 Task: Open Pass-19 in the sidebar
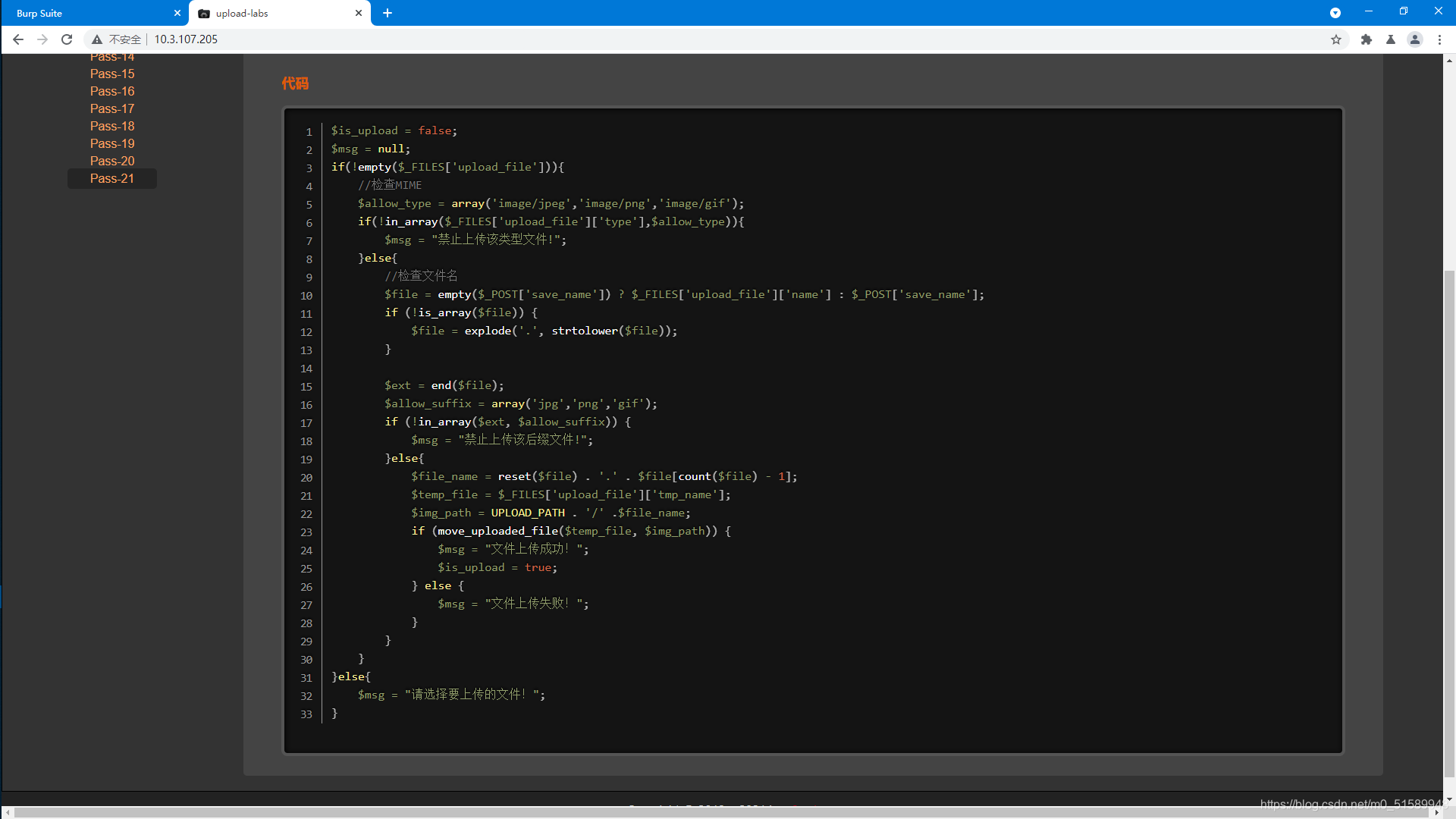[x=112, y=143]
